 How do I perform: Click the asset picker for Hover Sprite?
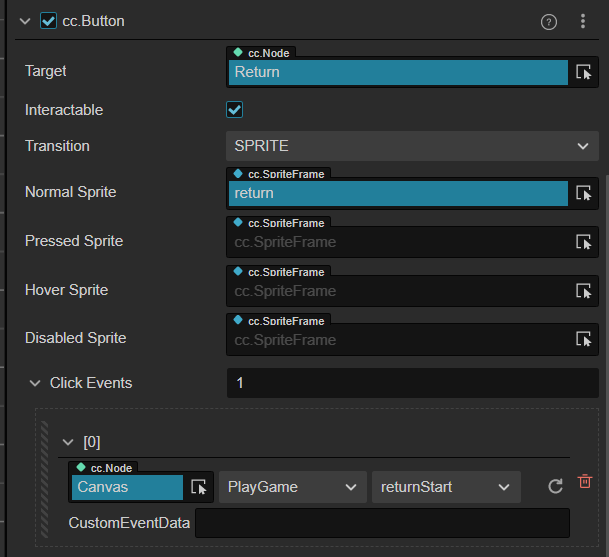pos(584,291)
